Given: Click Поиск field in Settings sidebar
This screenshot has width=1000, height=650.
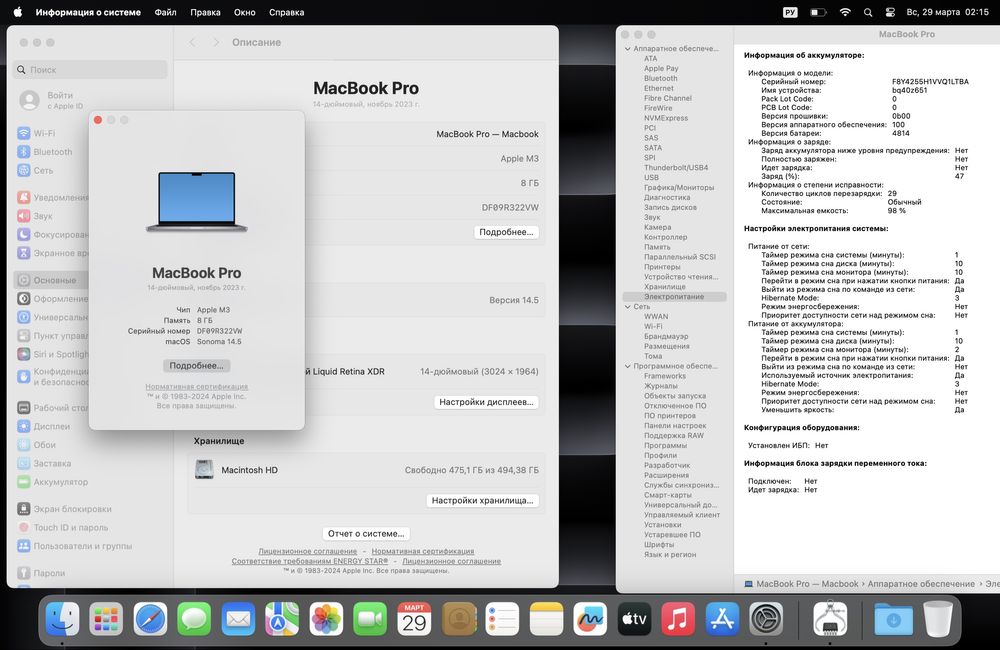Looking at the screenshot, I should [90, 70].
